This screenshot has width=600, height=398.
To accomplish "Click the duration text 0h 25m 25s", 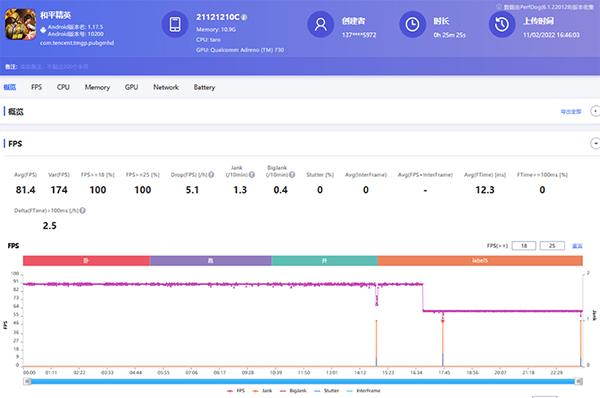I will click(x=450, y=35).
